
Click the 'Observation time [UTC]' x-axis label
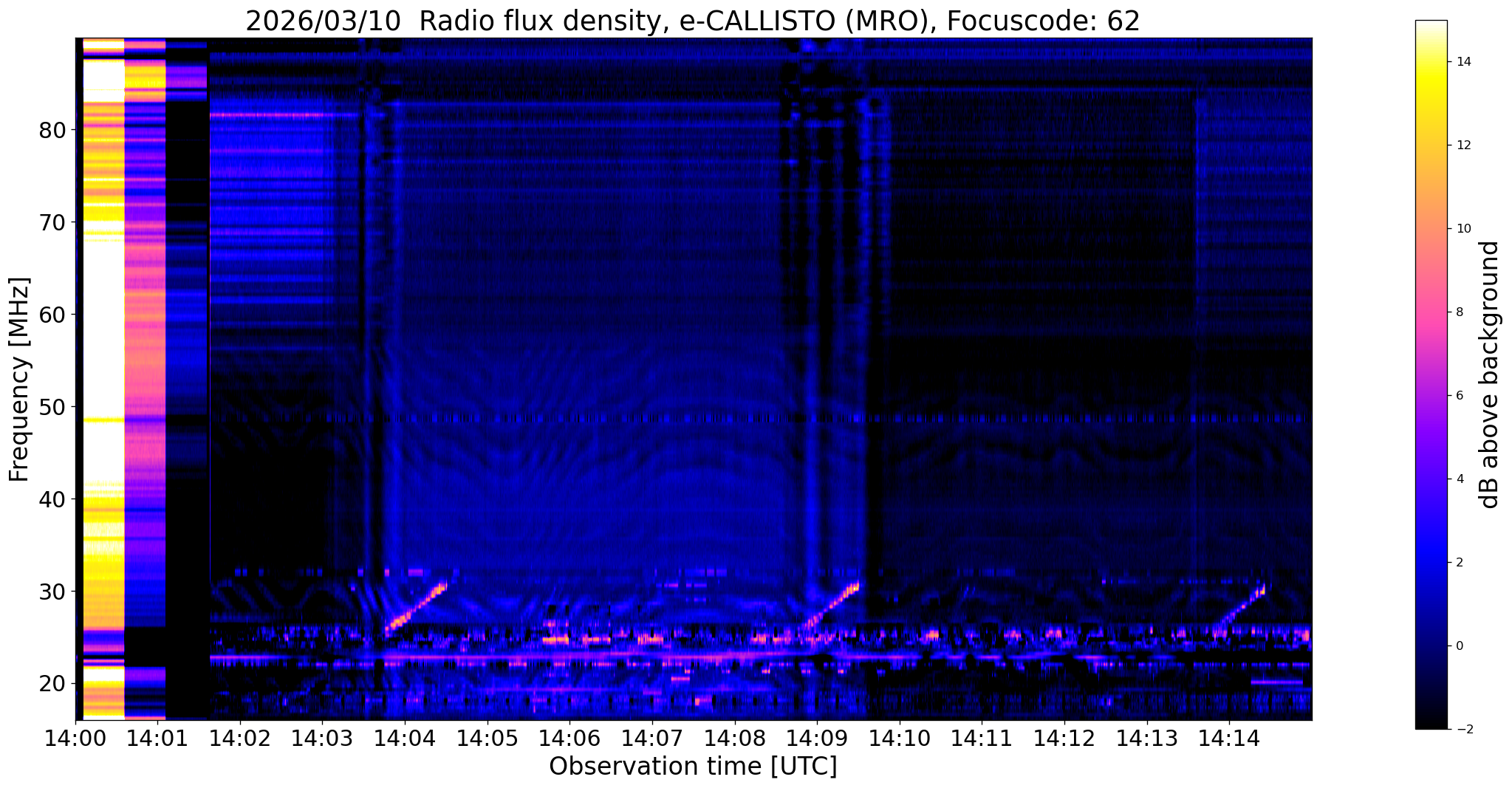click(x=693, y=767)
